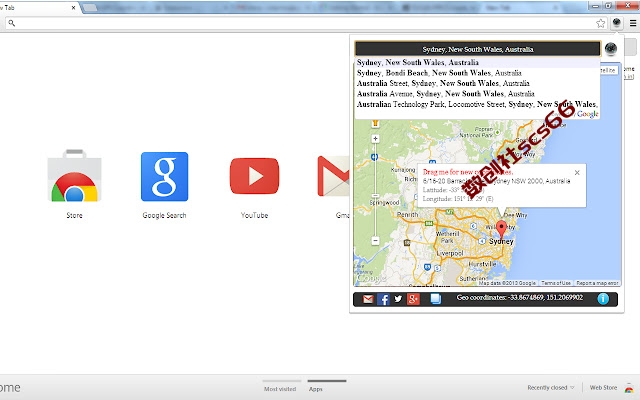Share location on Google Plus
This screenshot has width=640, height=400.
(x=413, y=299)
